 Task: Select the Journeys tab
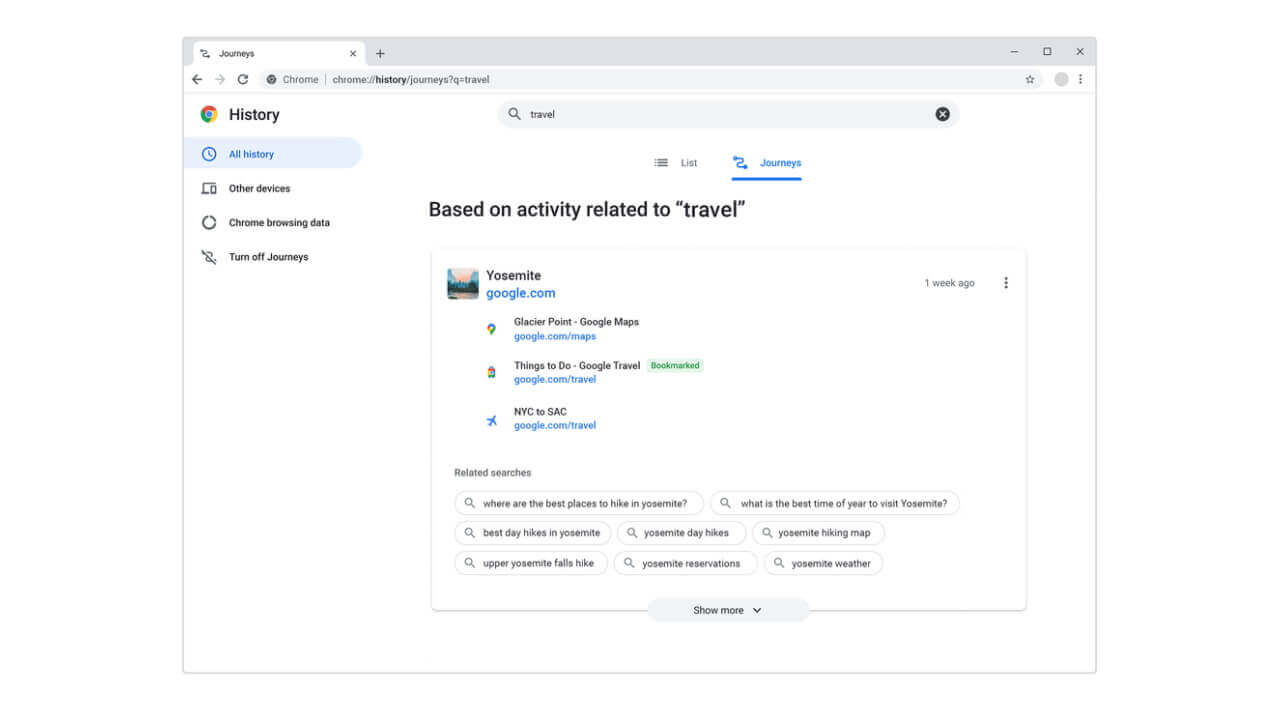pos(767,163)
